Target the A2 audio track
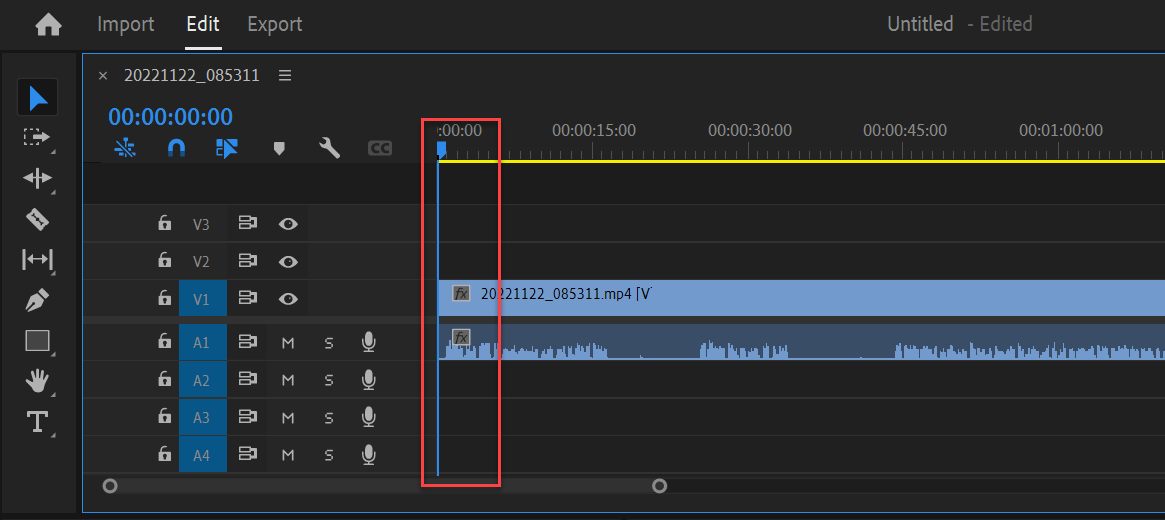 [x=201, y=380]
